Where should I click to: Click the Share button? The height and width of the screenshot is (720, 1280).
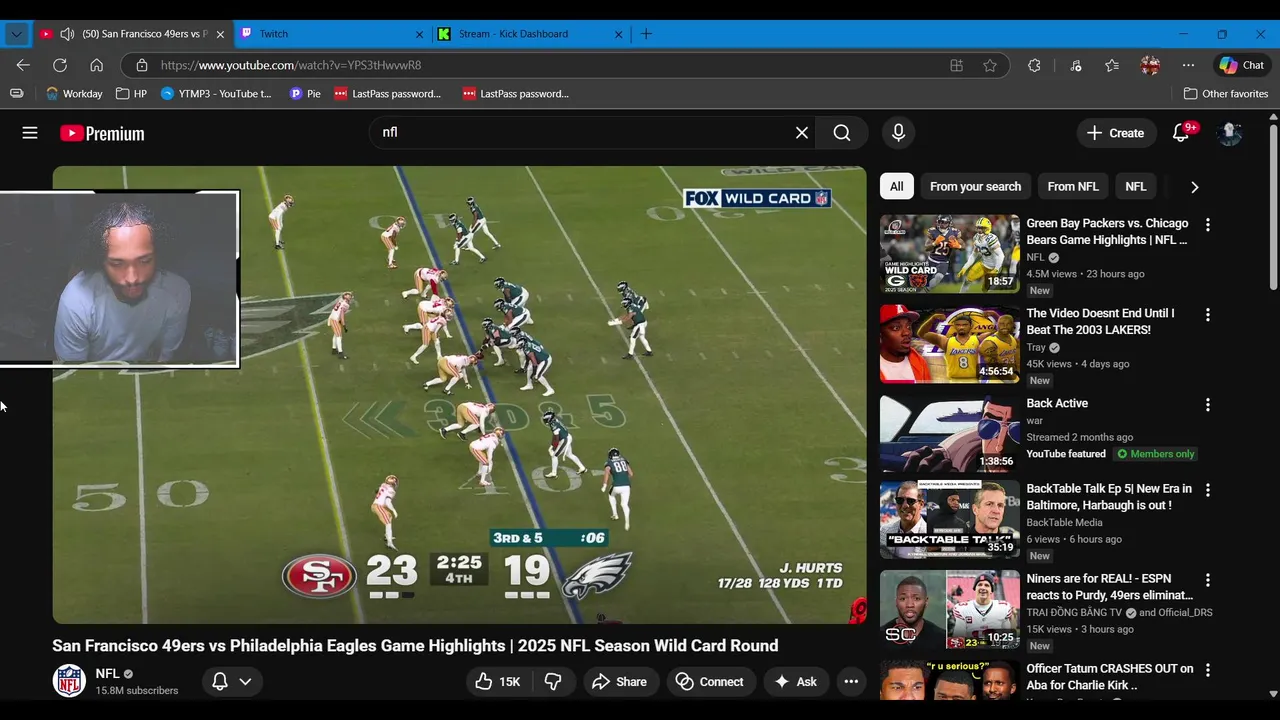click(x=620, y=681)
